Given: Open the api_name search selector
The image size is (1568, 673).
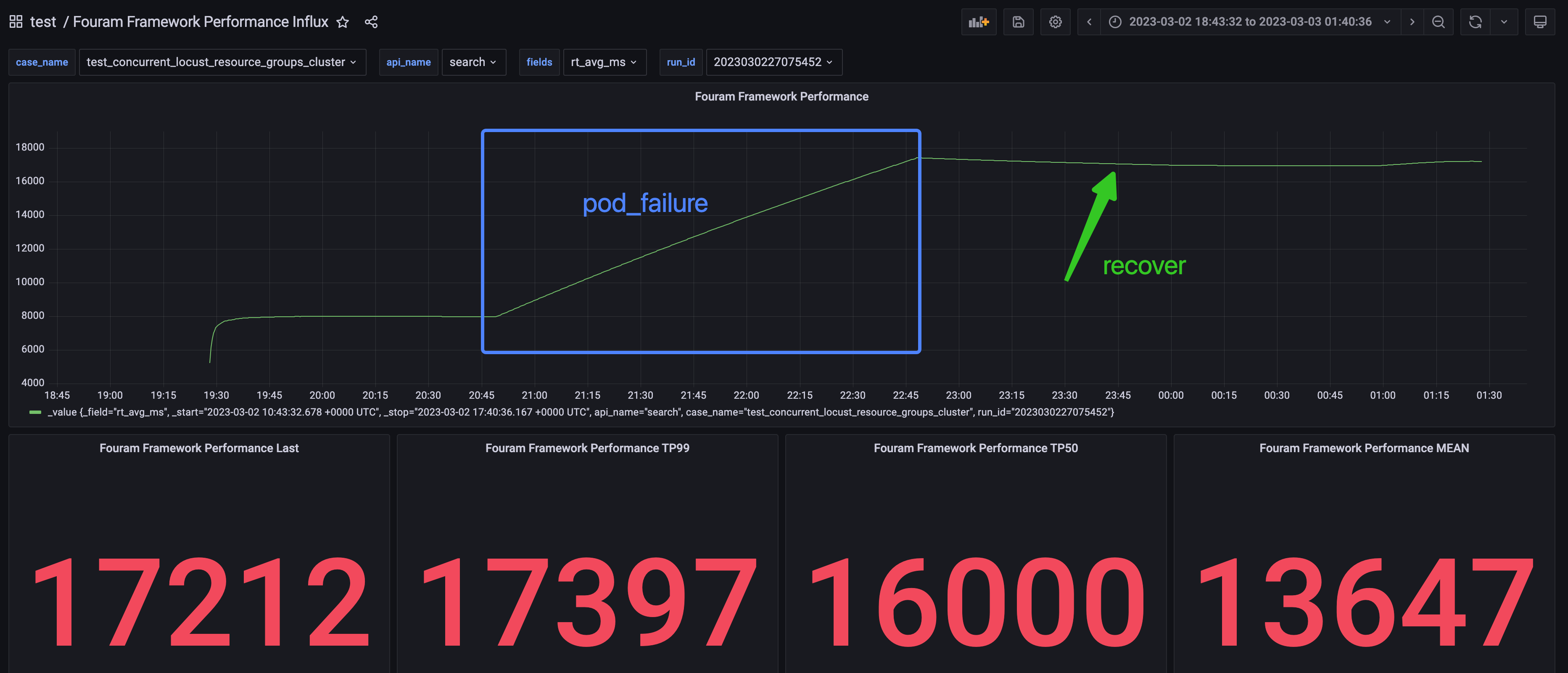Looking at the screenshot, I should click(474, 61).
